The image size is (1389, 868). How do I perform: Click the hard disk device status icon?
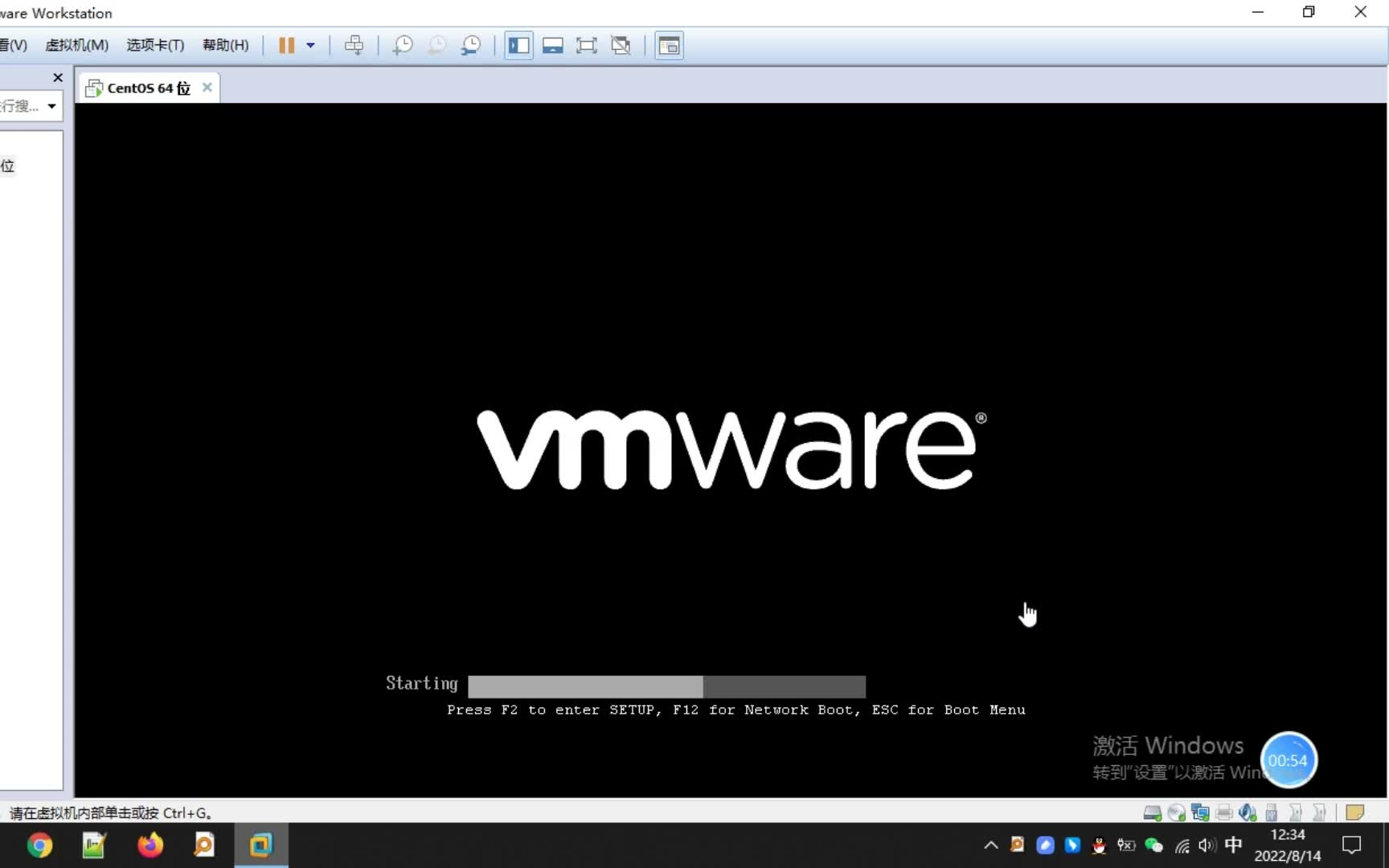1153,813
